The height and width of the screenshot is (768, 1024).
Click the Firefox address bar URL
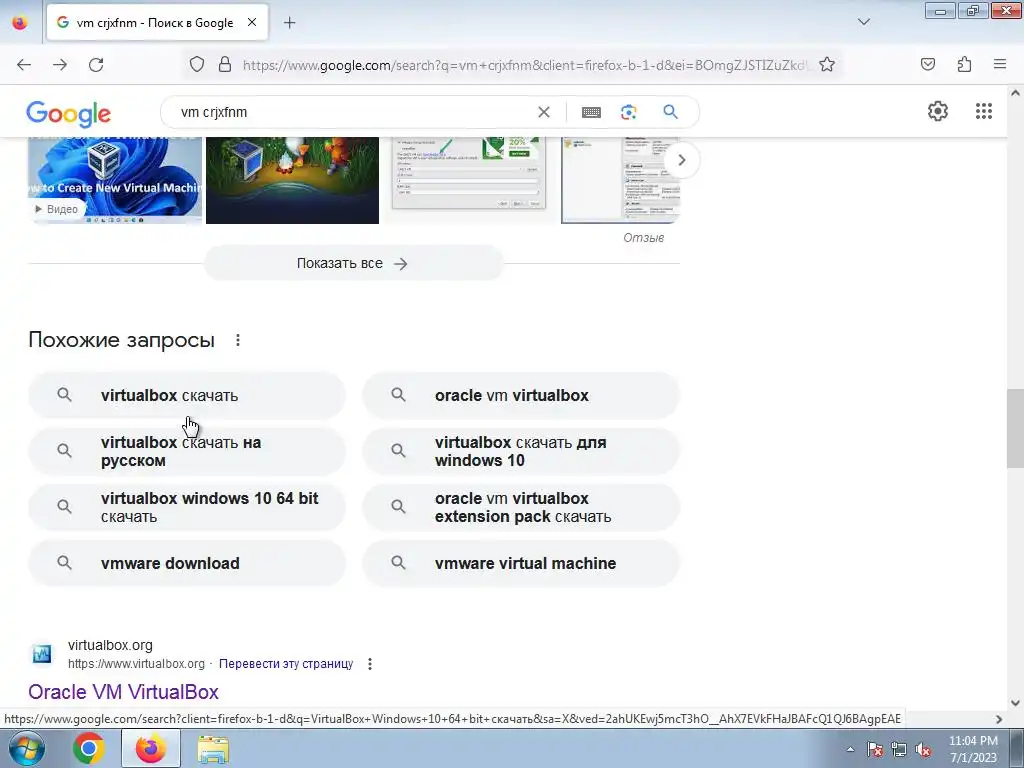(526, 65)
